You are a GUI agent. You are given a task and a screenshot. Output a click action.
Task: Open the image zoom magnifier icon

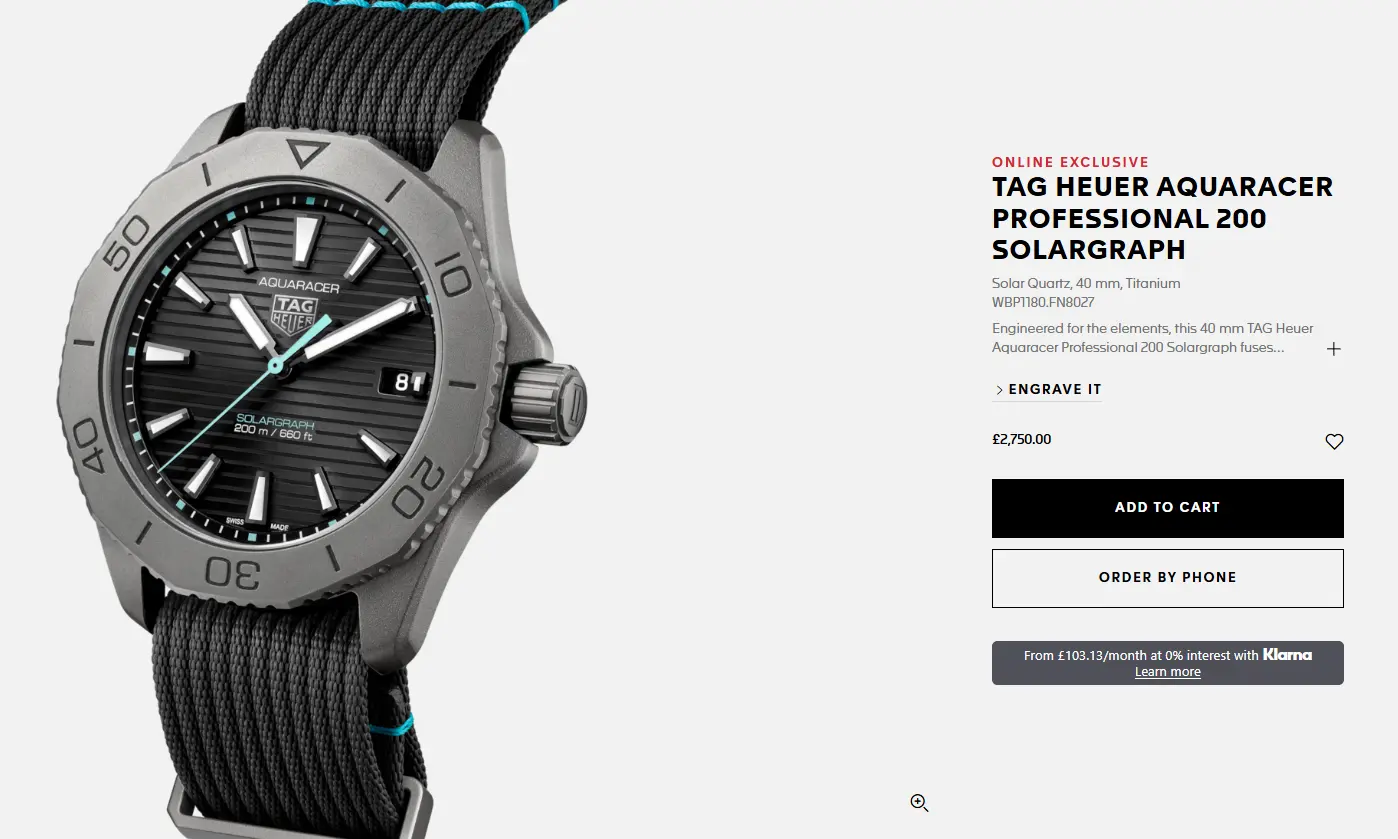click(x=919, y=802)
